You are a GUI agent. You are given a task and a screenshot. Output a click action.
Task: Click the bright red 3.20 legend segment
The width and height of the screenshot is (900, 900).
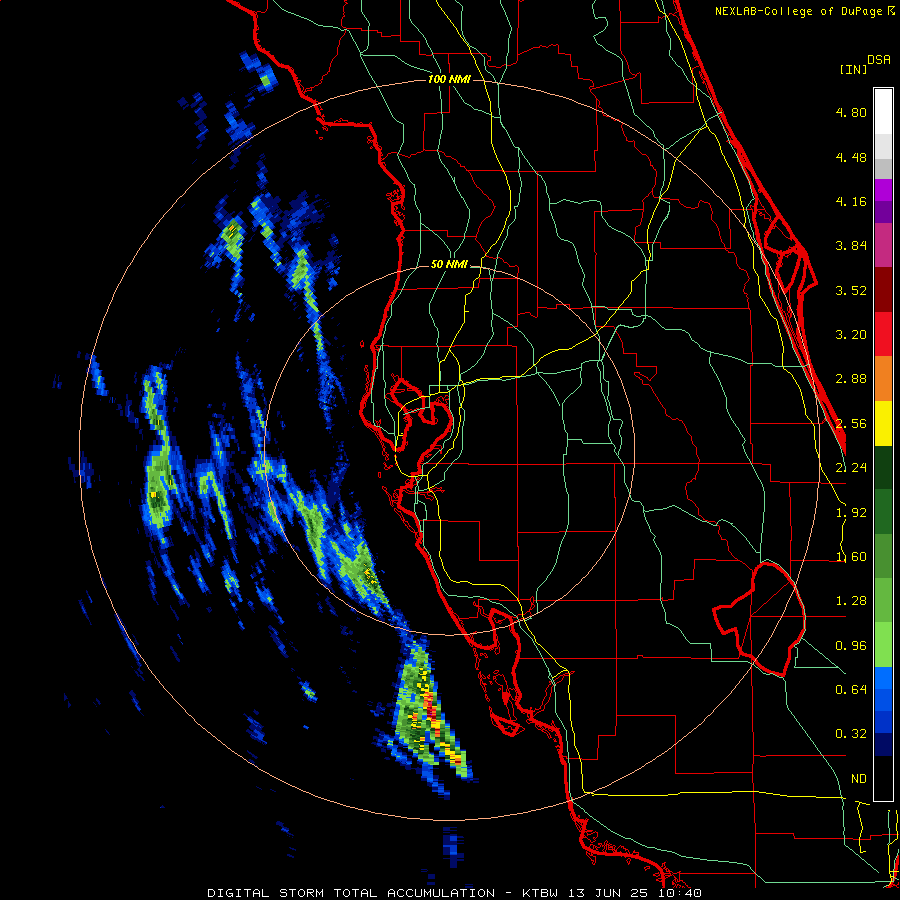[x=883, y=334]
